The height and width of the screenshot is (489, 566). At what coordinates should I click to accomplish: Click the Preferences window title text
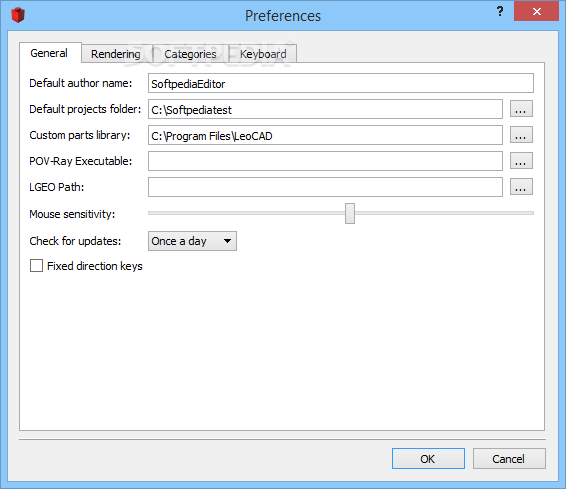tap(283, 16)
